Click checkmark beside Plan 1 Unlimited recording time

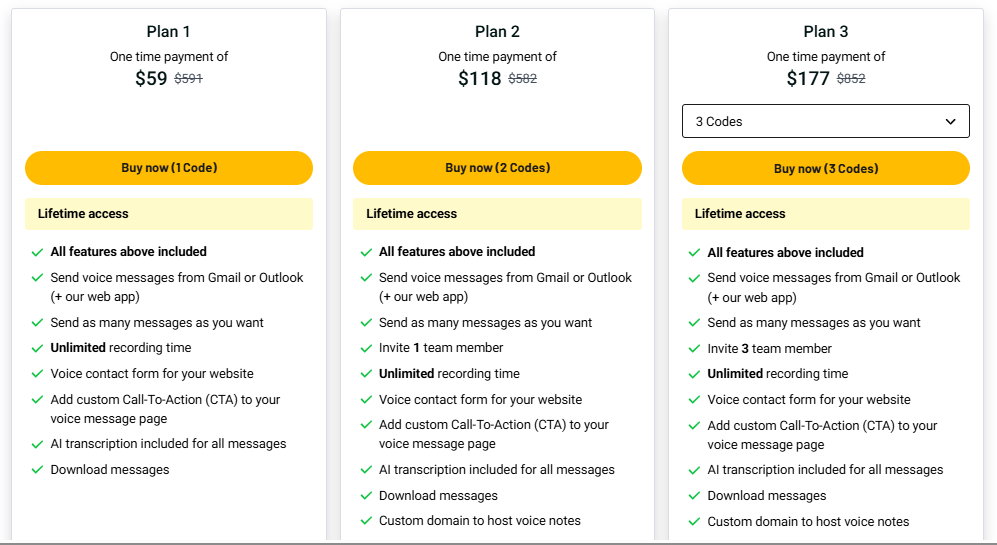pyautogui.click(x=37, y=348)
